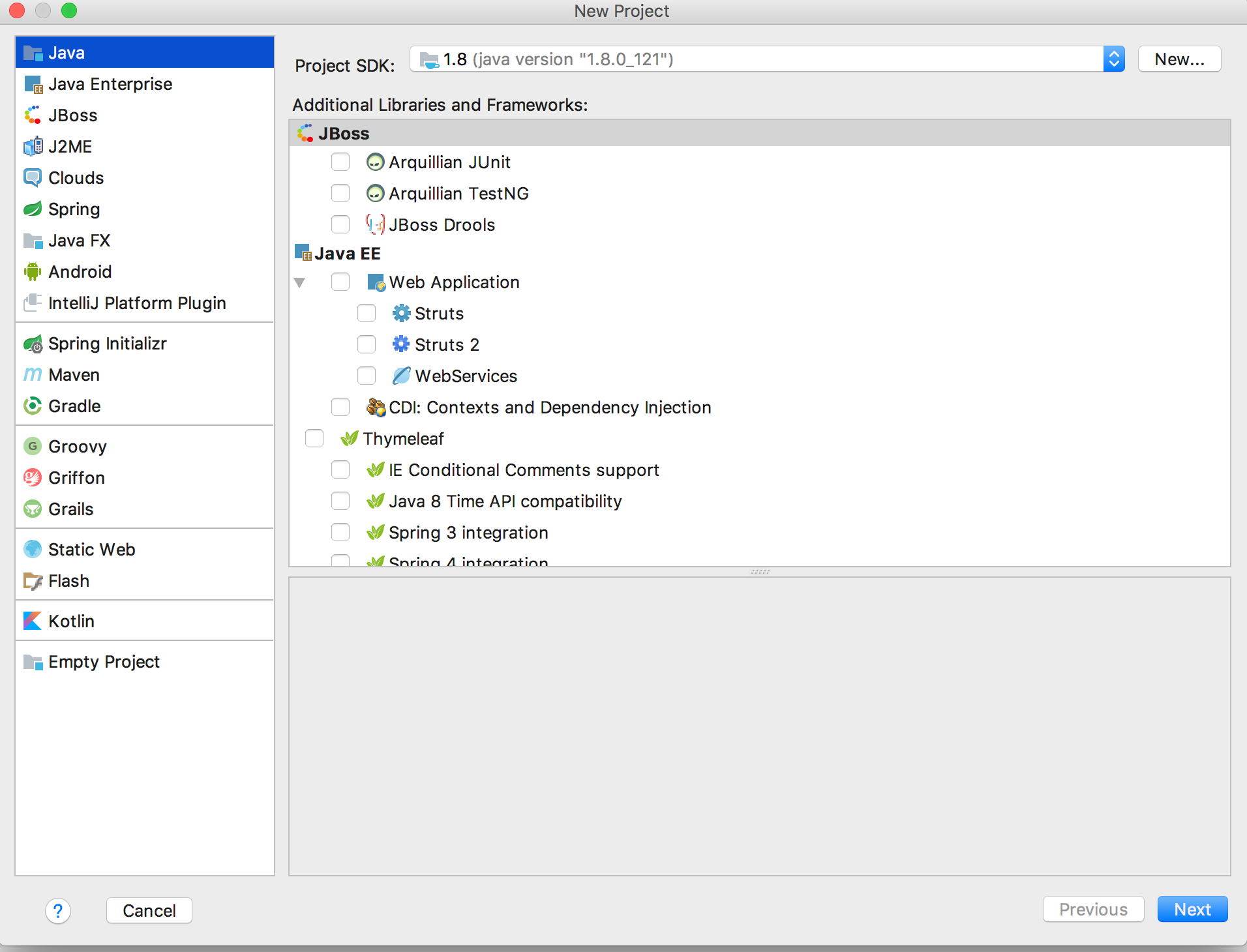Enable the Arquillian JUnit checkbox
The width and height of the screenshot is (1247, 952).
click(x=340, y=162)
